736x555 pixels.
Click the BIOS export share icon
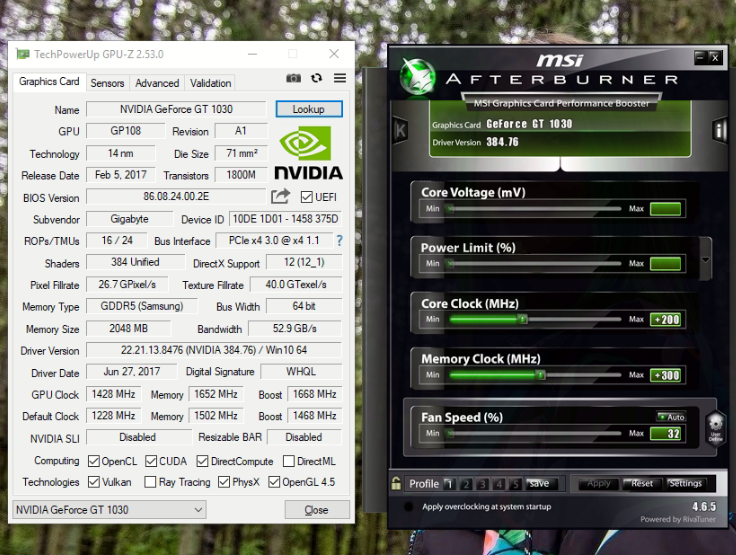coord(280,196)
